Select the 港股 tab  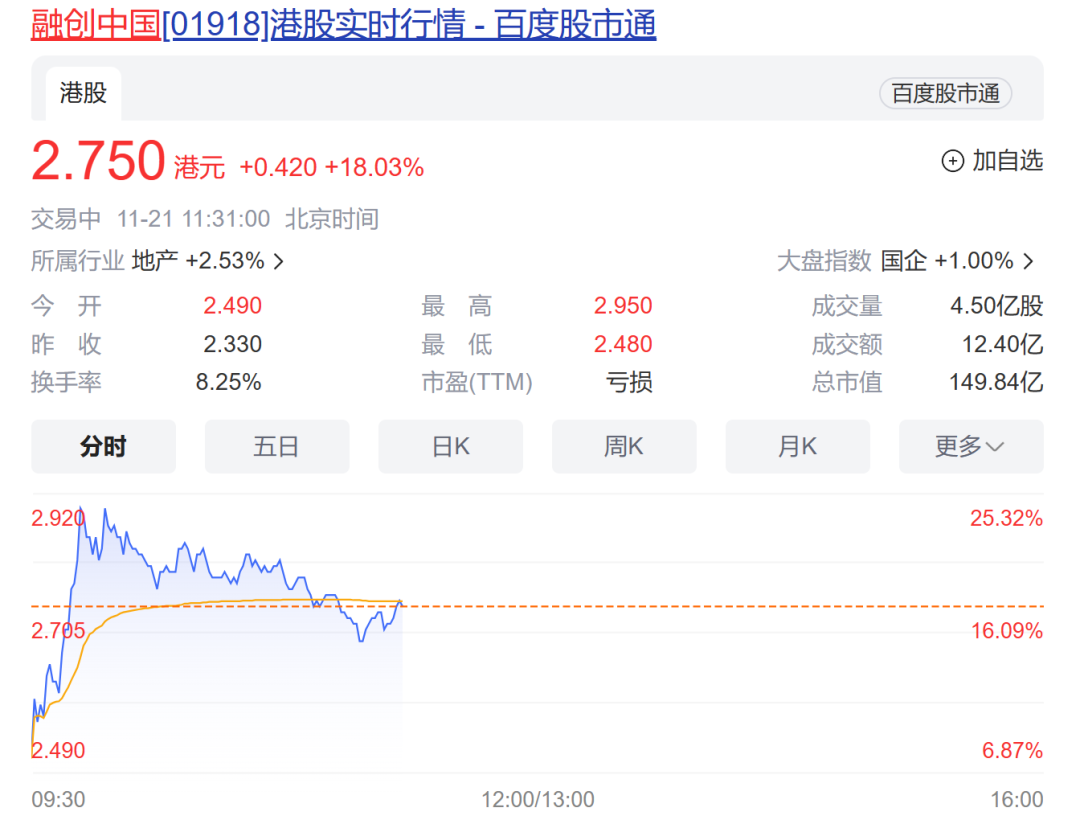[83, 93]
